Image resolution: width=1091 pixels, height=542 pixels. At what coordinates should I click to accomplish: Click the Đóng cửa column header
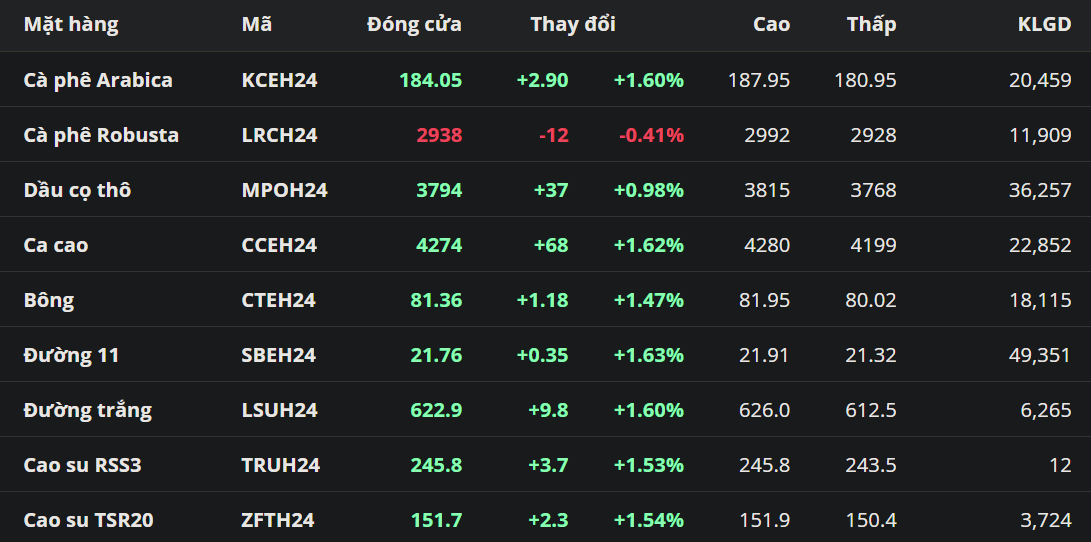click(414, 25)
